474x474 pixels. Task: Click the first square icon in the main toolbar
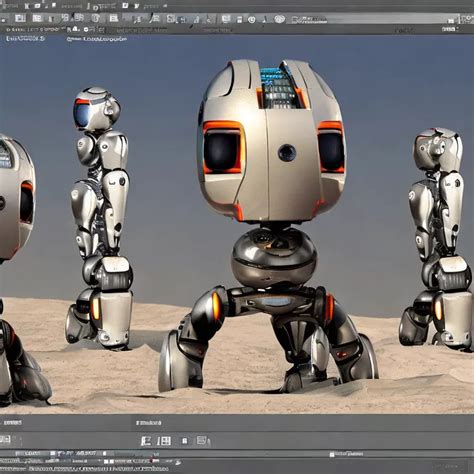20,18
